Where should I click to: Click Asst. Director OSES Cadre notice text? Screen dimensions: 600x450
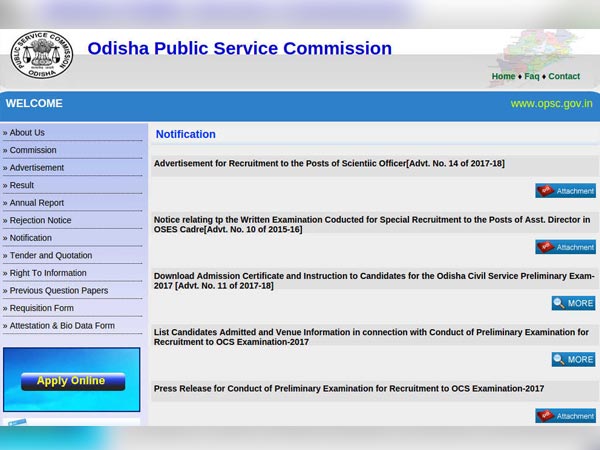[x=372, y=224]
